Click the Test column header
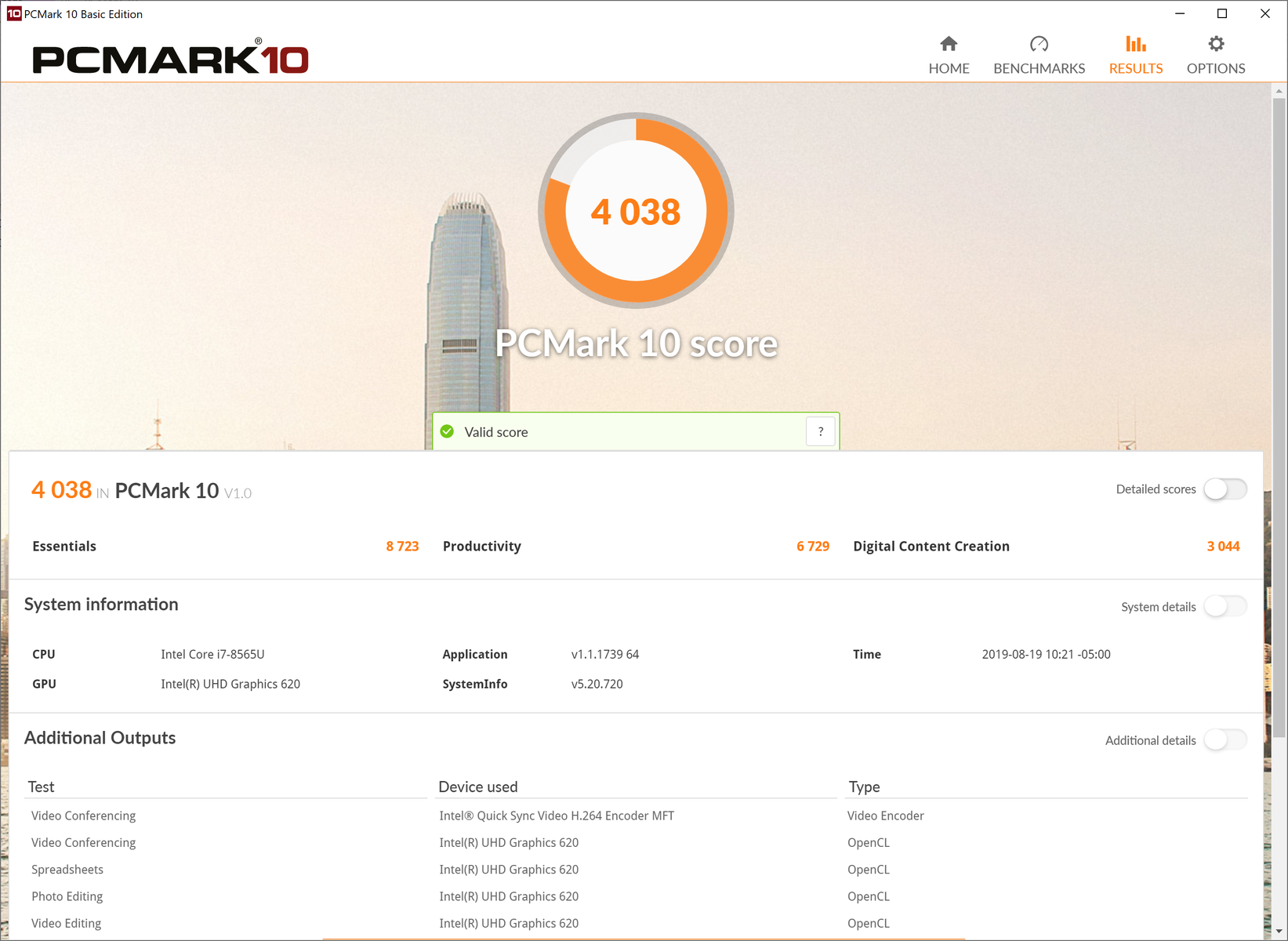1288x941 pixels. tap(42, 787)
